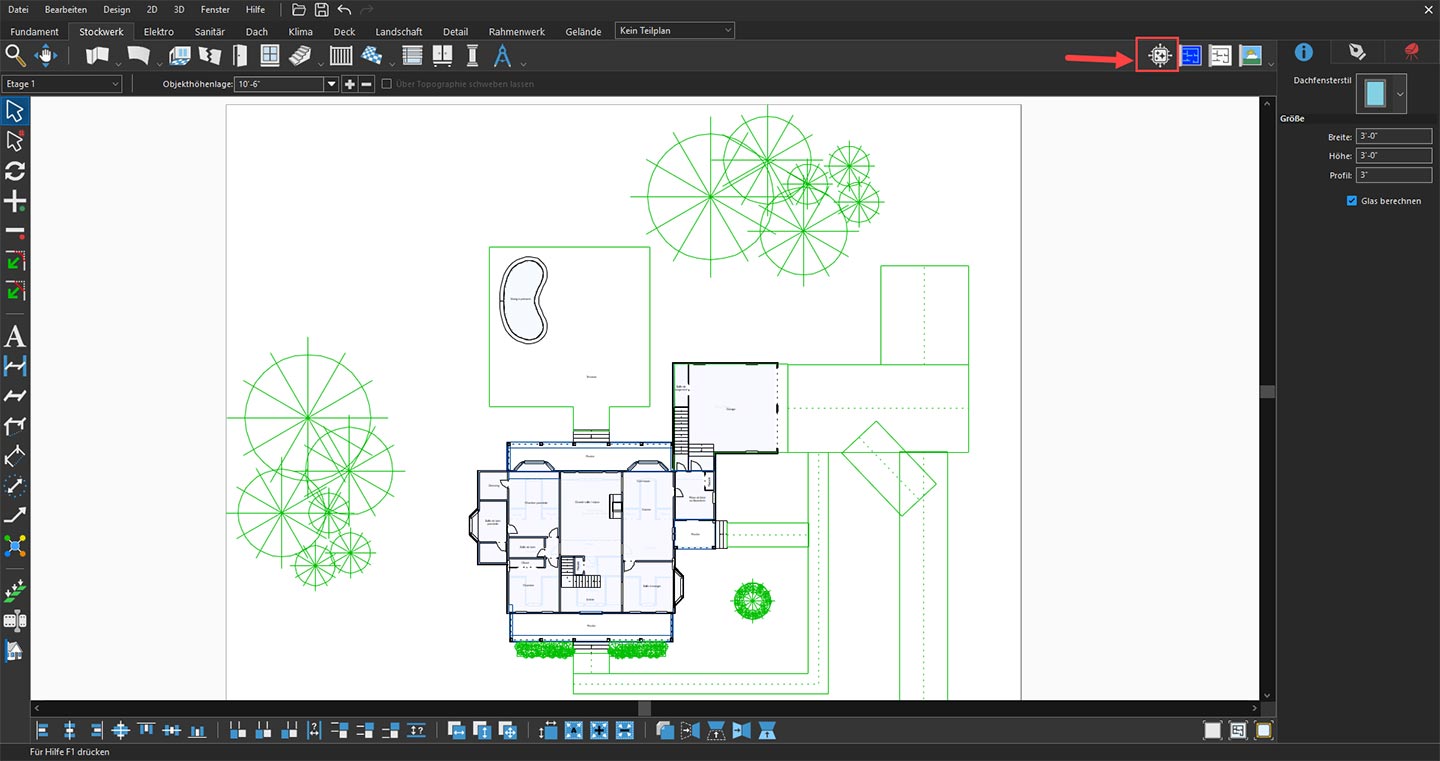Expand the curved wall tool options arrow

click(158, 65)
